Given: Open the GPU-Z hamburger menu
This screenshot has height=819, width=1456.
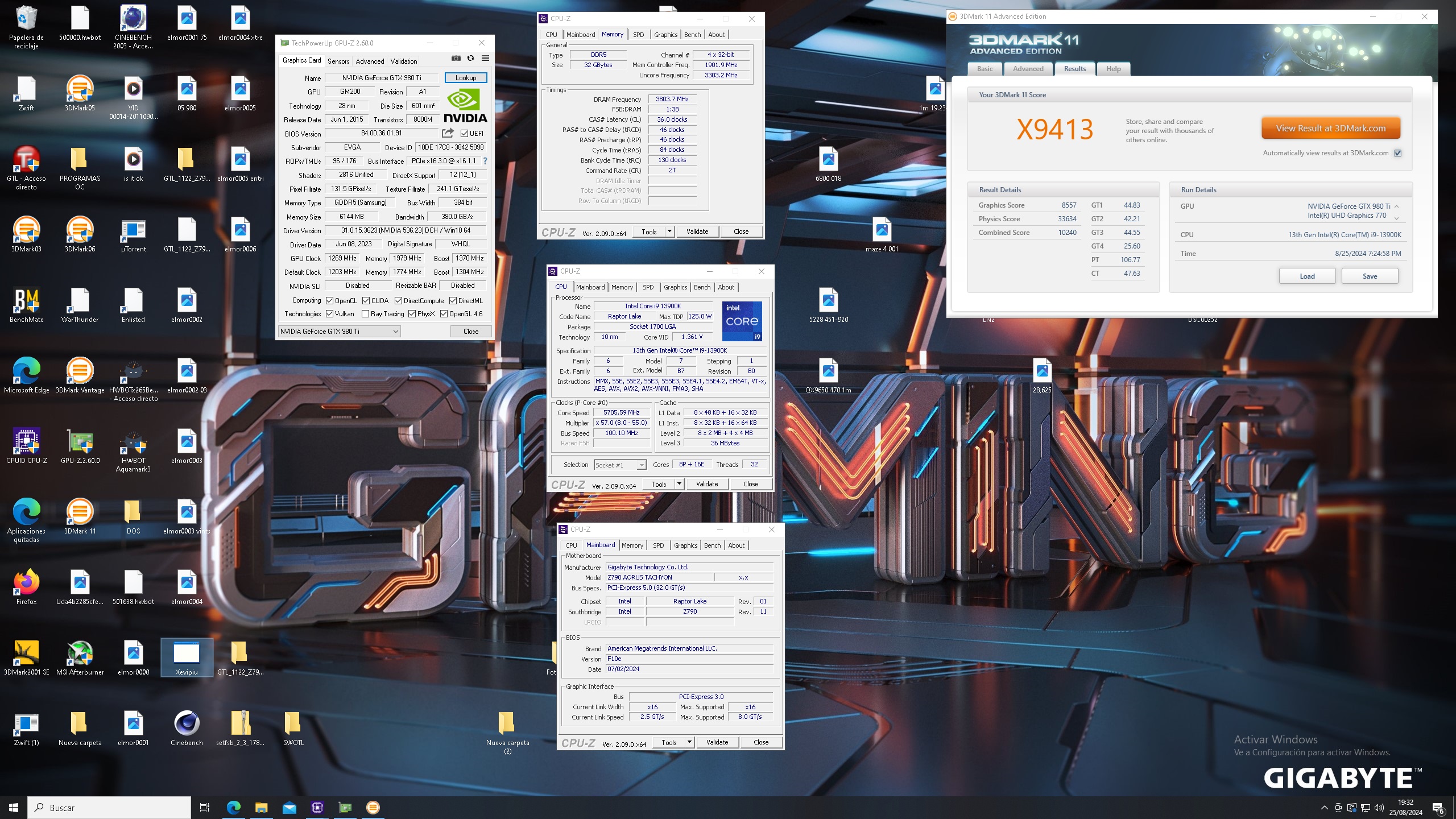Looking at the screenshot, I should coord(485,58).
